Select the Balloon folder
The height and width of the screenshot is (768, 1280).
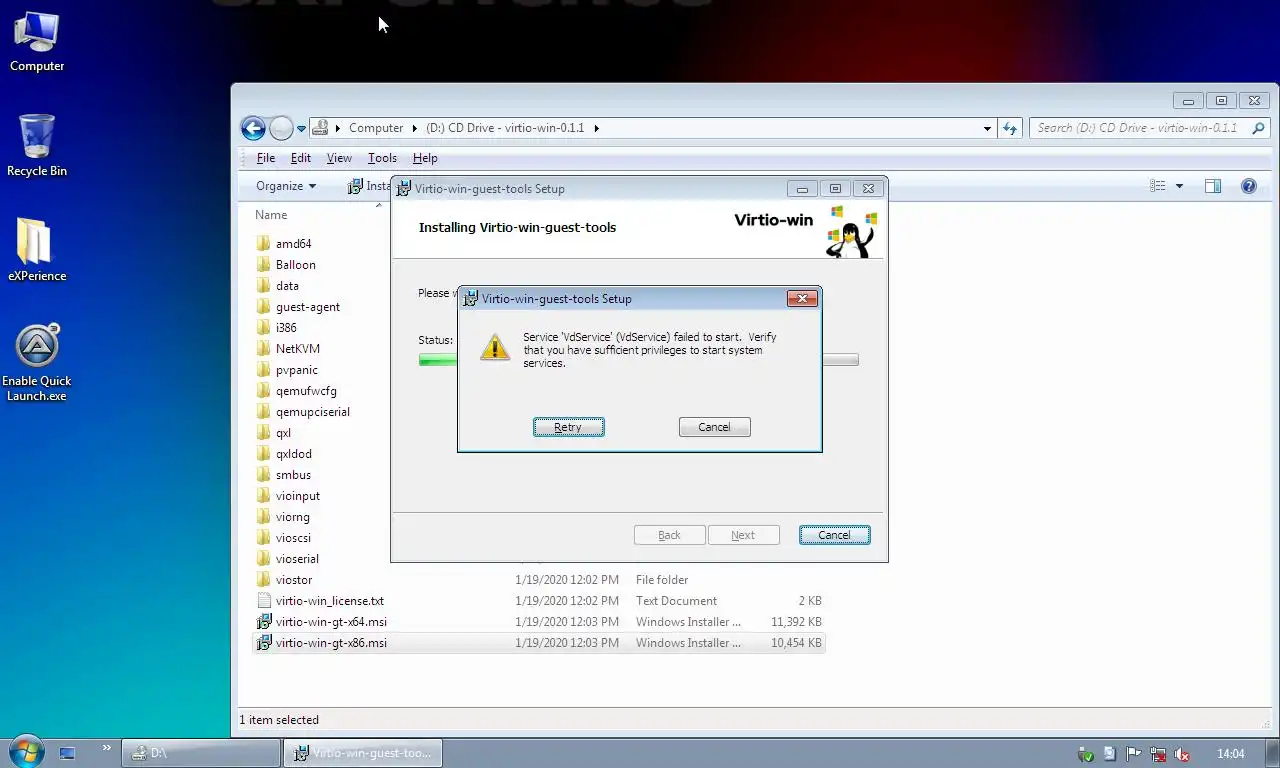coord(296,265)
